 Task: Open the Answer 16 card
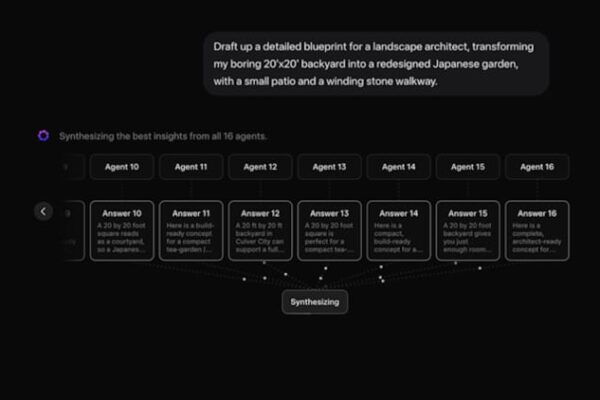pos(537,231)
